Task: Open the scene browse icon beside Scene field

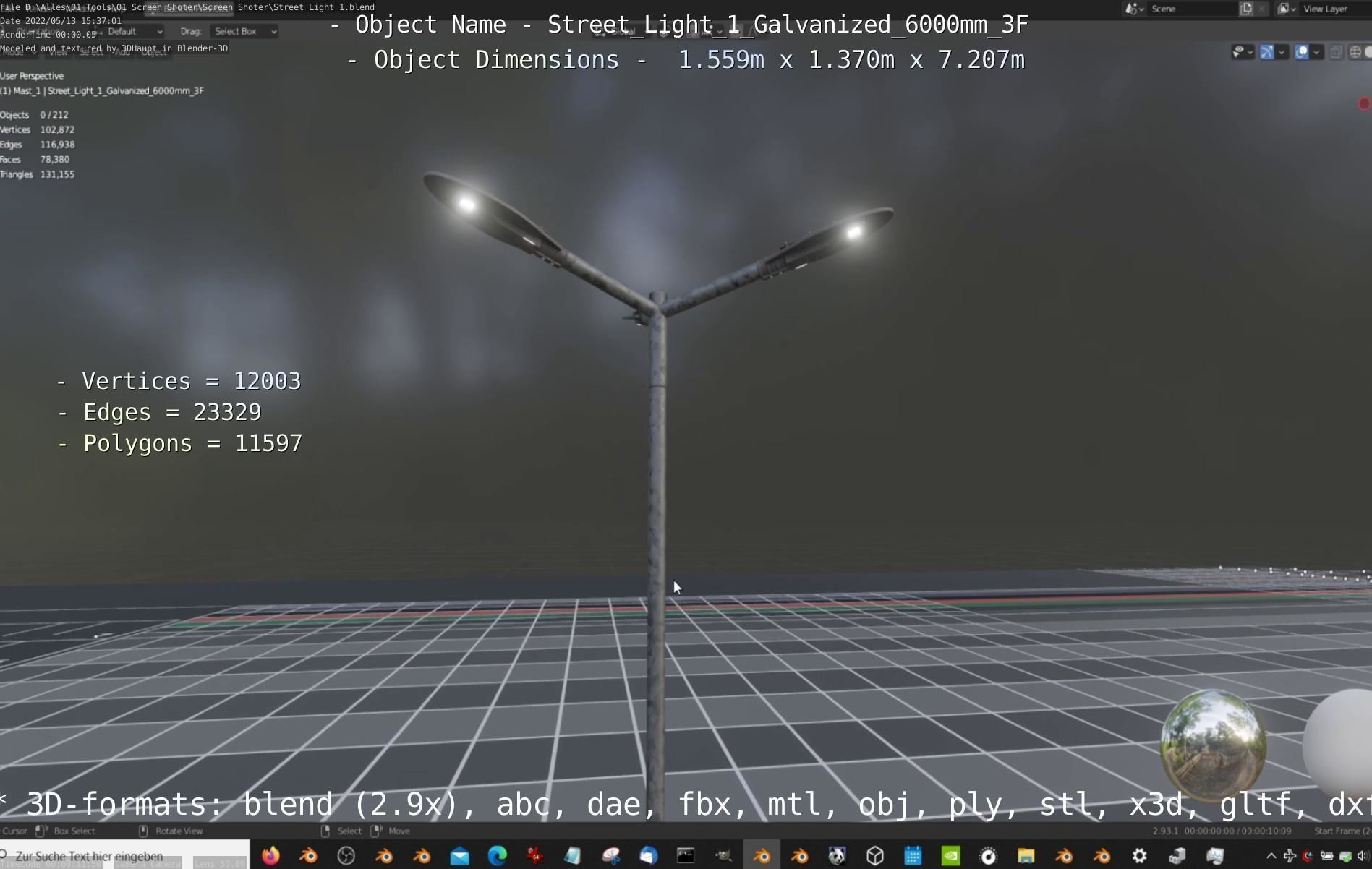Action: pyautogui.click(x=1133, y=9)
